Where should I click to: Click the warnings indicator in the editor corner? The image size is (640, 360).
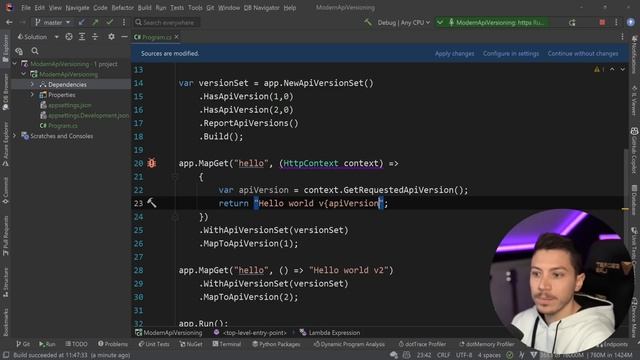pos(599,69)
